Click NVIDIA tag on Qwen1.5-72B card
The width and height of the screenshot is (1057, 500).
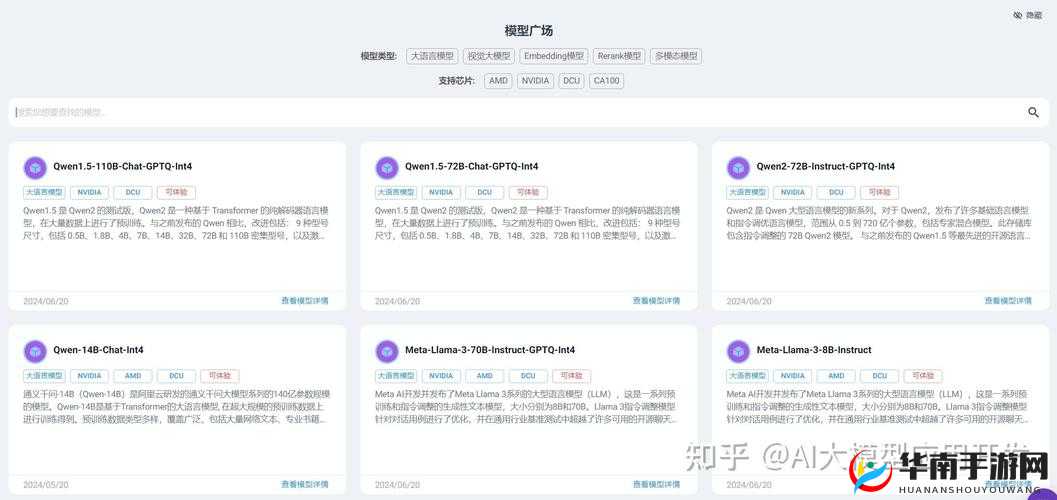(441, 192)
